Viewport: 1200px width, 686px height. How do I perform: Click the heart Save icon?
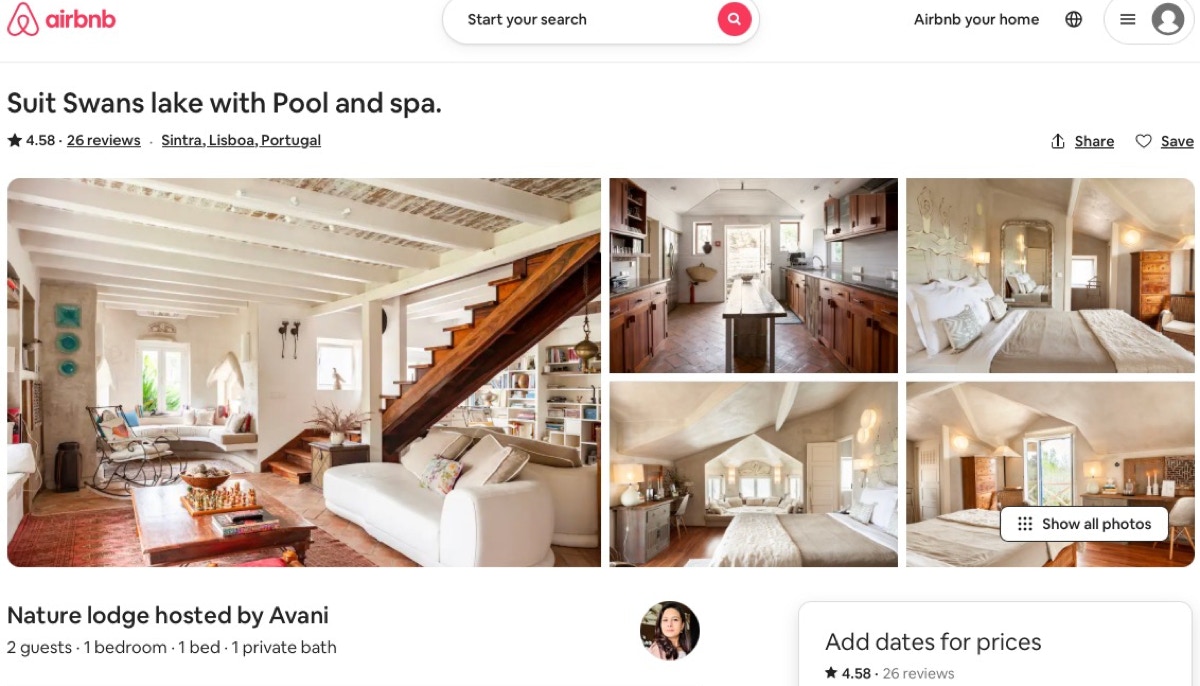tap(1143, 141)
